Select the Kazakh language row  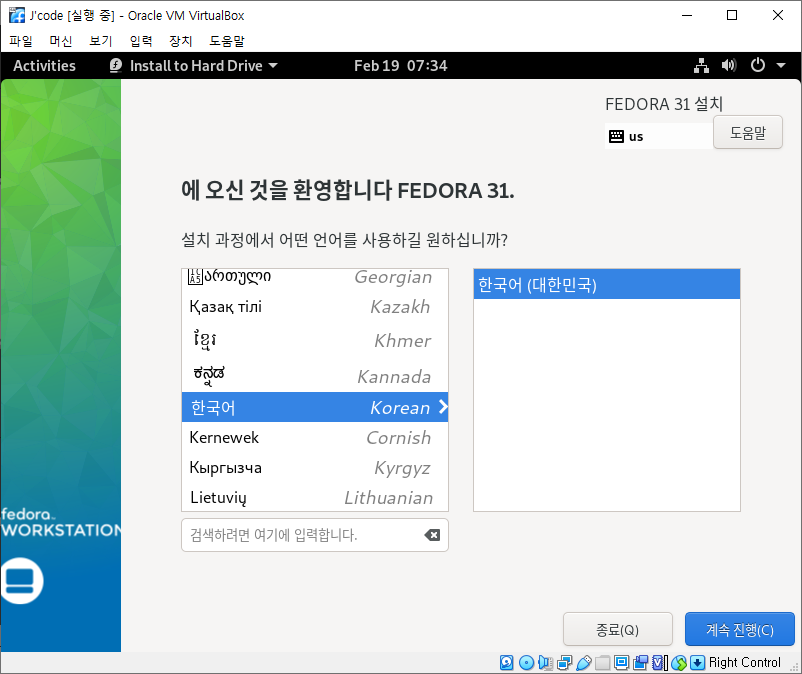click(315, 306)
